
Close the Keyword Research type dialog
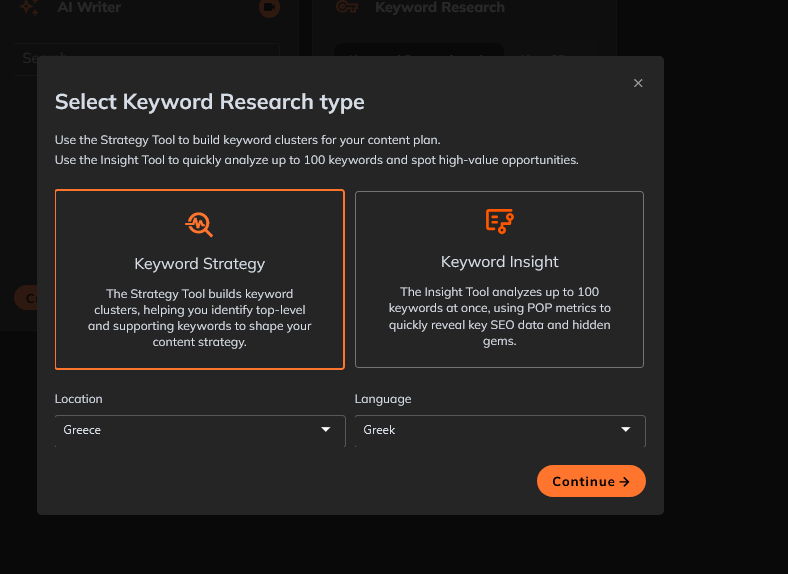[x=638, y=83]
